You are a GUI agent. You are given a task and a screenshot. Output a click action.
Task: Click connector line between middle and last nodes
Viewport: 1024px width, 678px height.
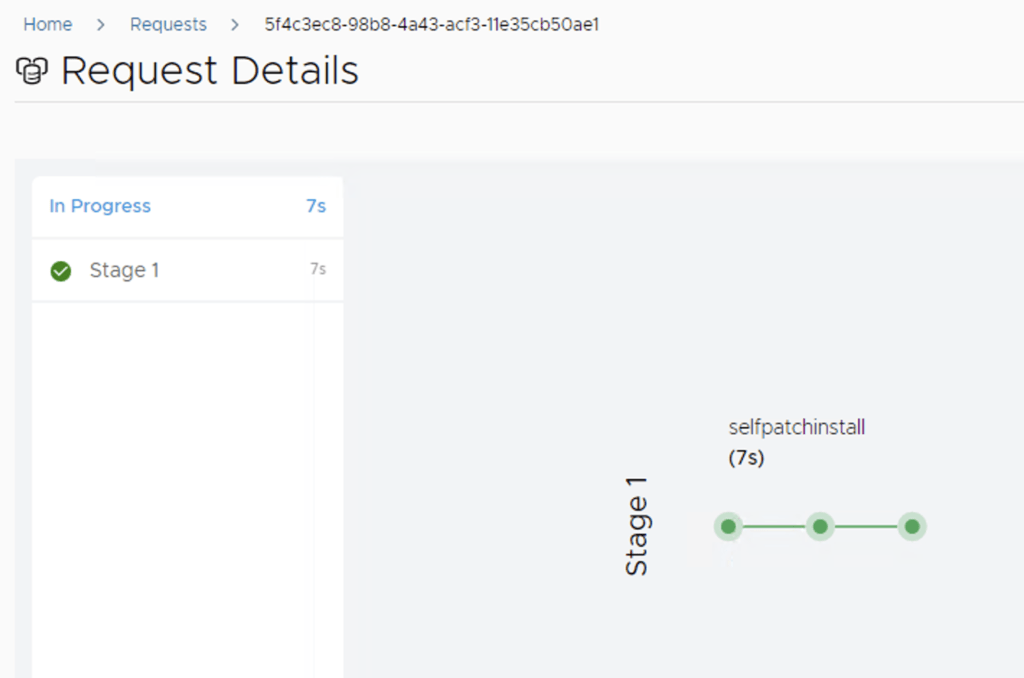866,526
